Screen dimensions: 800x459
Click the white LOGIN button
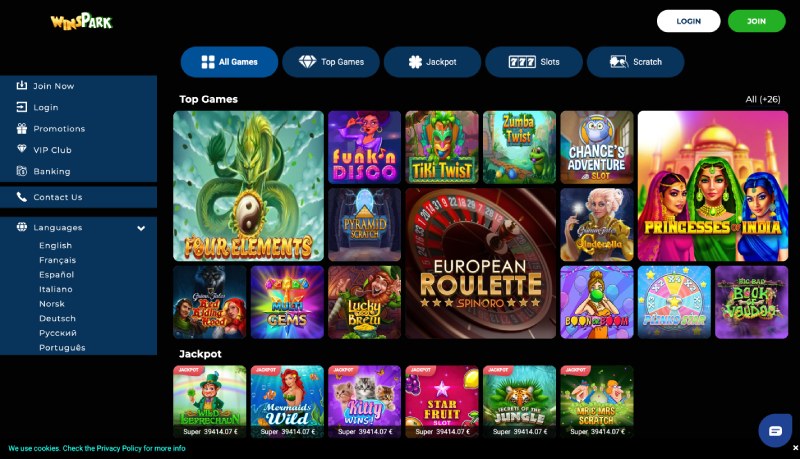(x=688, y=21)
